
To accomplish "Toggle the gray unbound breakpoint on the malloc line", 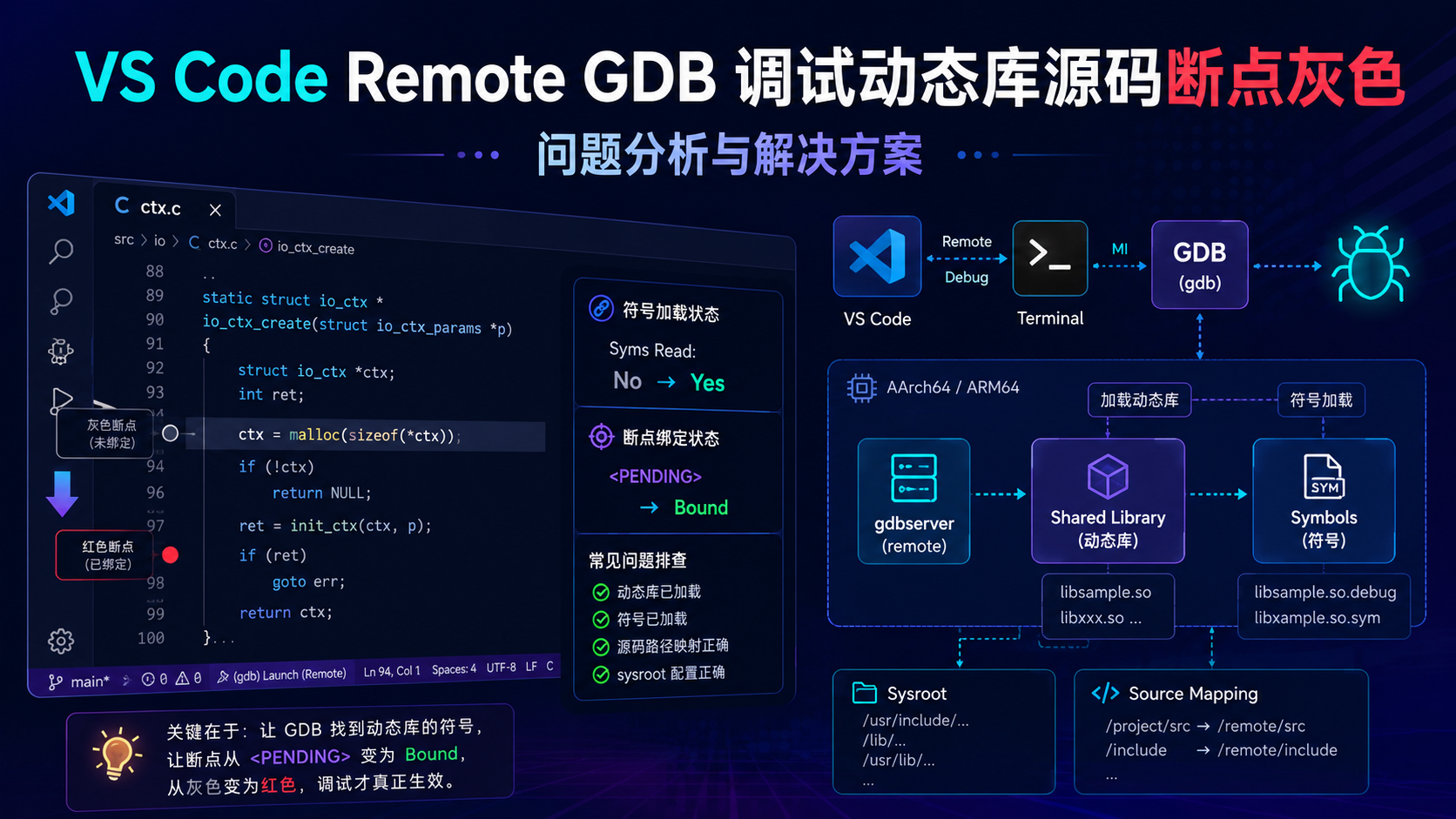I will (171, 433).
